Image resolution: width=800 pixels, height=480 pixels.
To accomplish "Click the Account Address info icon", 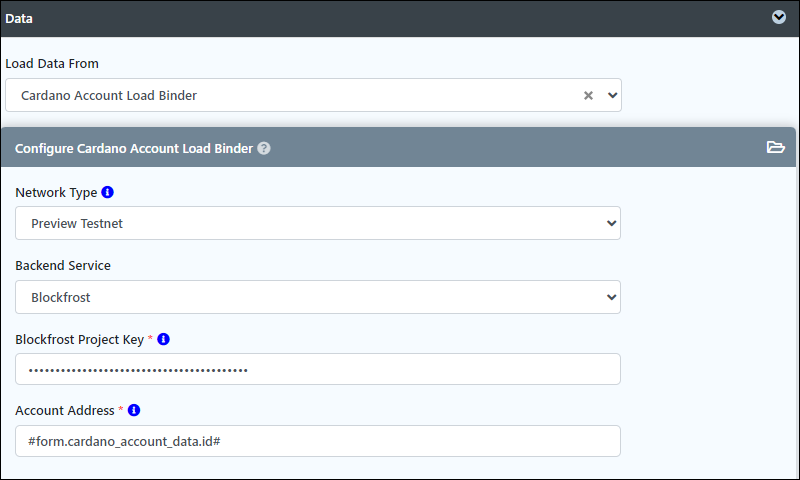I will (134, 410).
